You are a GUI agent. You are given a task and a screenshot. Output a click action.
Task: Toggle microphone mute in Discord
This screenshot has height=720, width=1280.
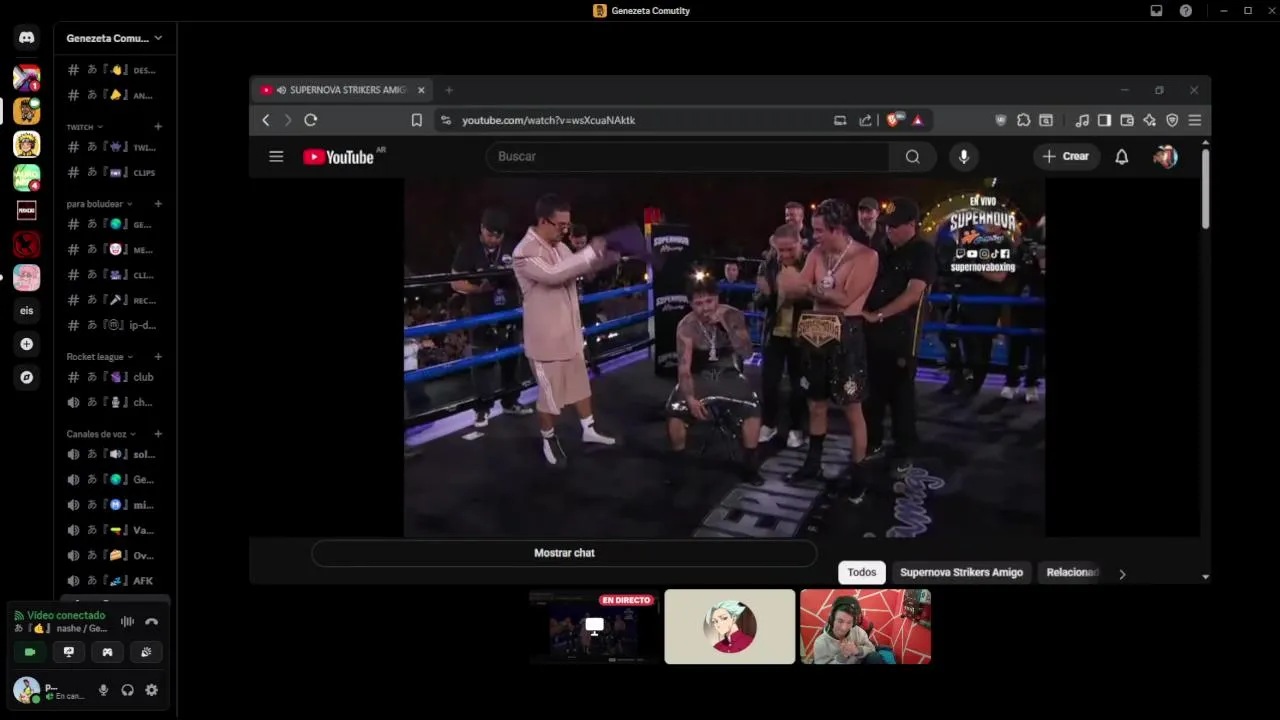coord(103,690)
